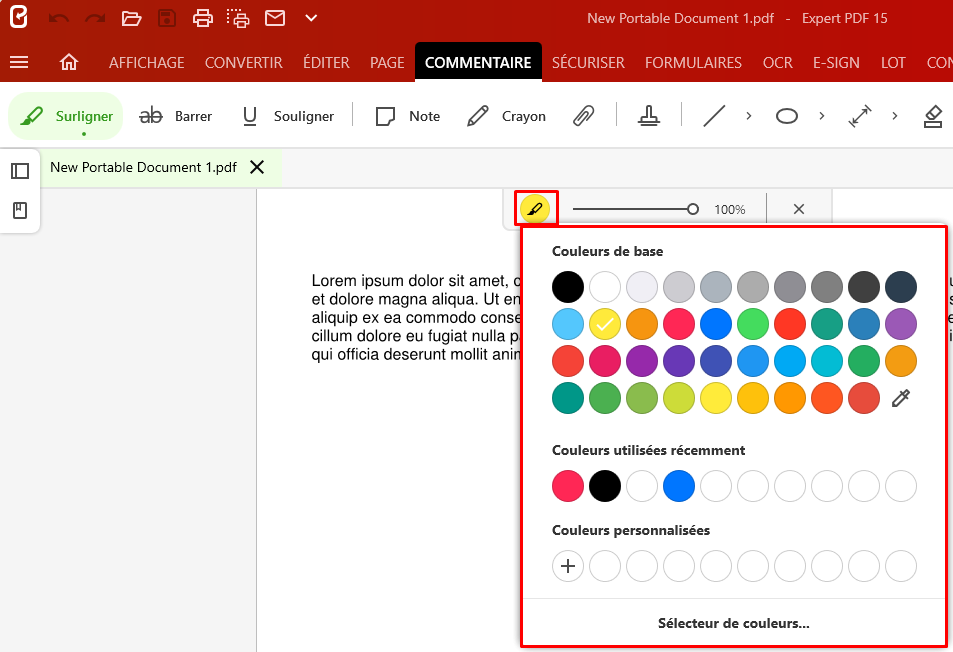The width and height of the screenshot is (953, 652).
Task: Open the hamburger main menu
Action: (x=19, y=62)
